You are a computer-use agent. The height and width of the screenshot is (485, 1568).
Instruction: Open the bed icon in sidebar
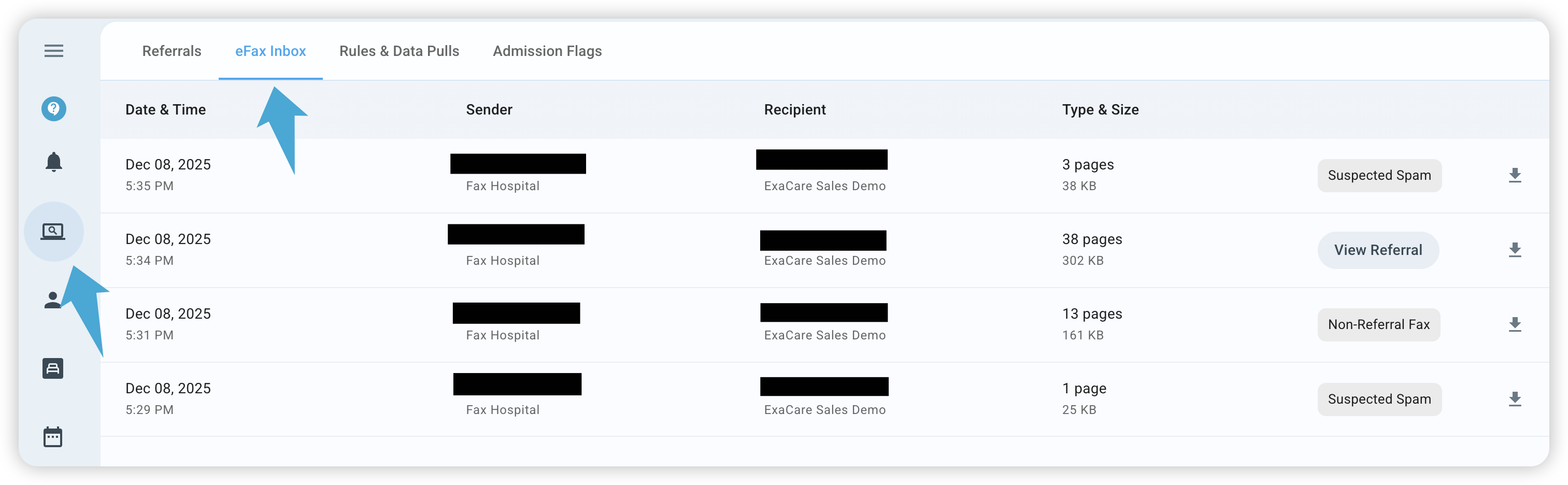[53, 368]
